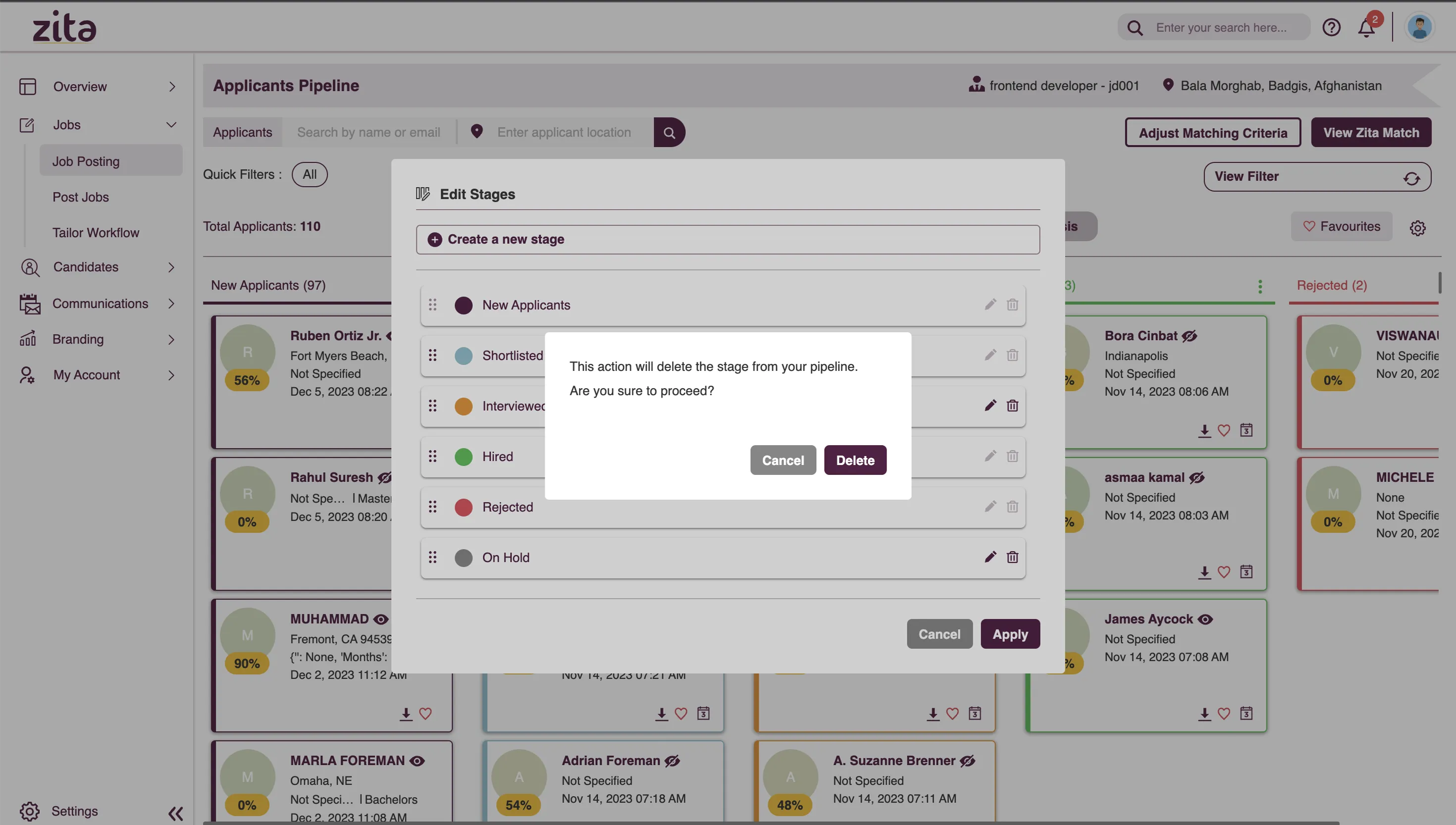Open Settings in sidebar
Image resolution: width=1456 pixels, height=825 pixels.
click(58, 811)
